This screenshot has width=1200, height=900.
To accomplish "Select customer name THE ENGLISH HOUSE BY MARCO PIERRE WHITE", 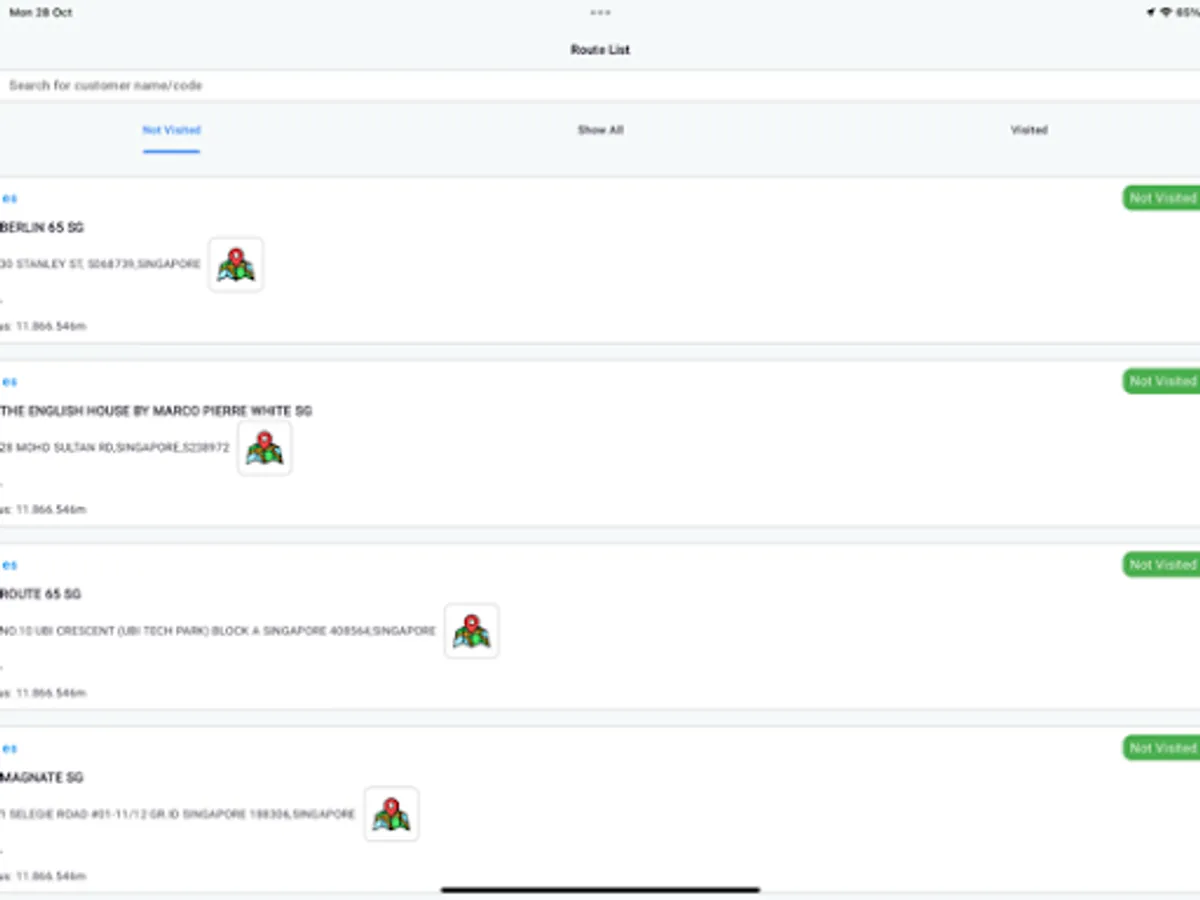I will (156, 410).
